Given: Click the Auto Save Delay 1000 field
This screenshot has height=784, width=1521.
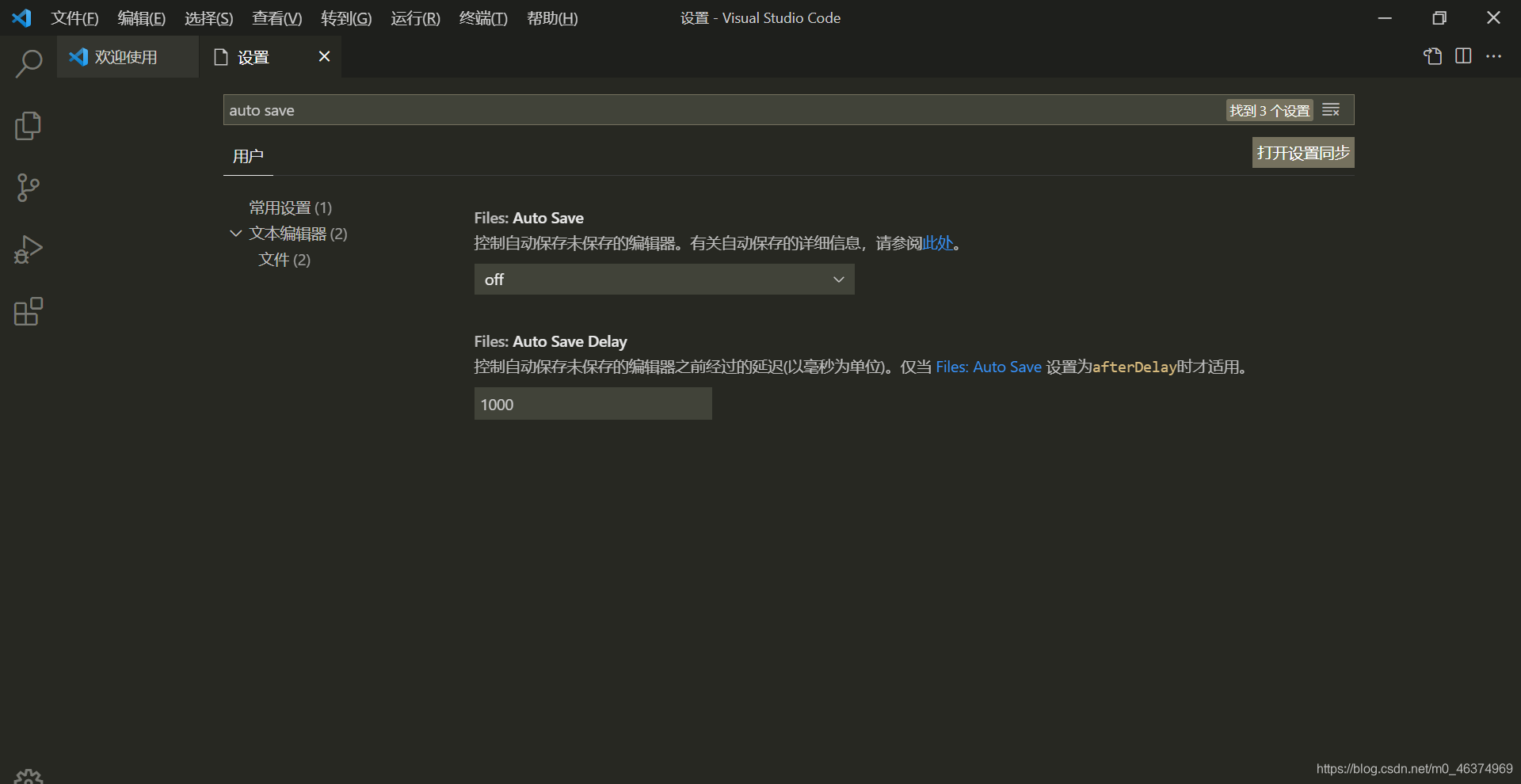Looking at the screenshot, I should 593,404.
